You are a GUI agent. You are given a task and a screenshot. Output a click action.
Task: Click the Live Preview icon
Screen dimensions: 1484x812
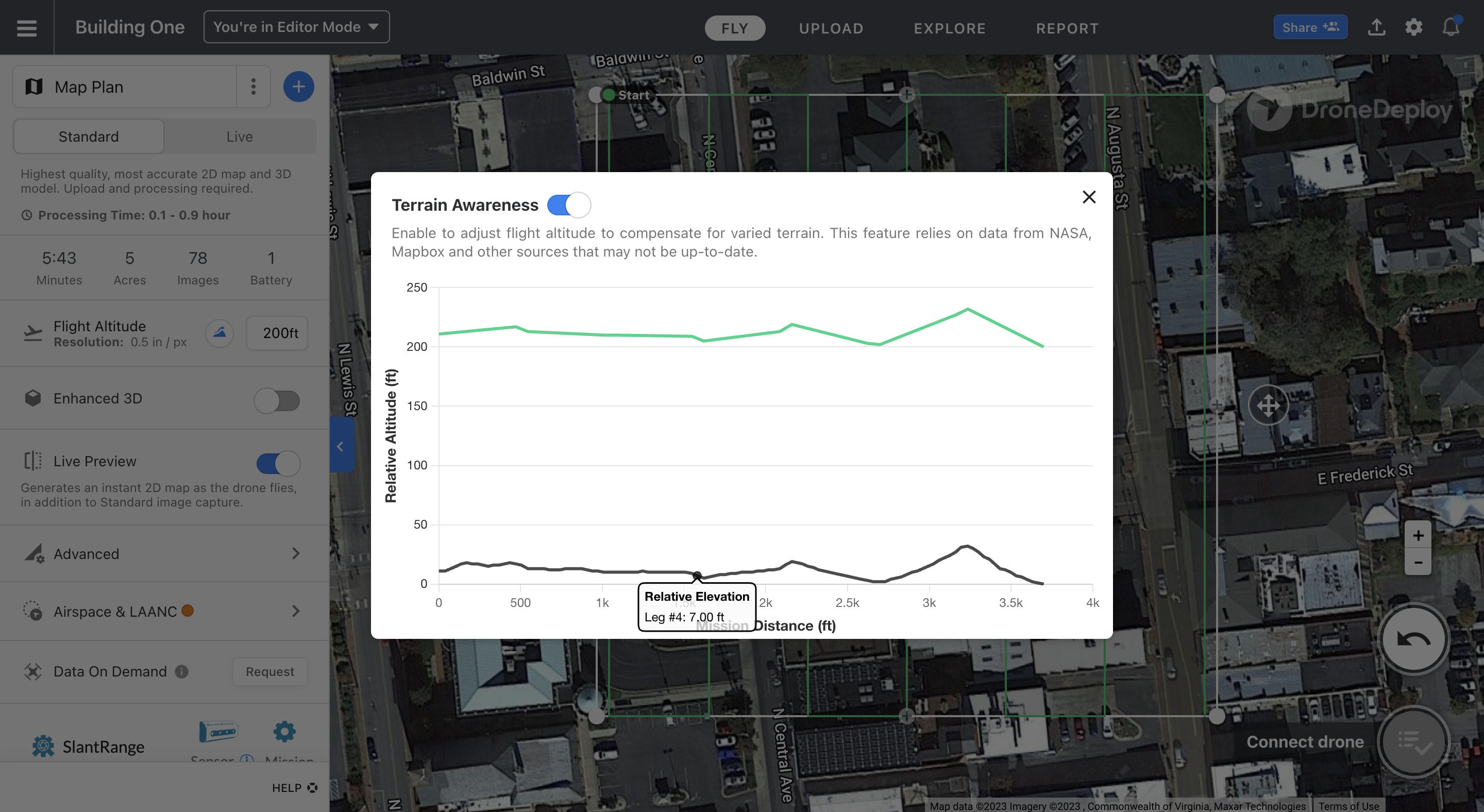coord(33,461)
